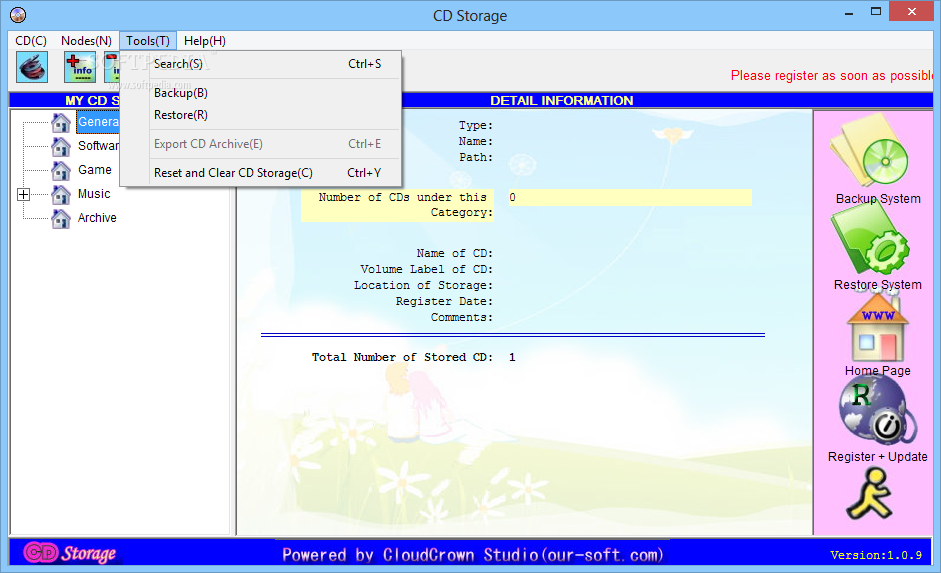Click the Volume Label of CD text
Image resolution: width=941 pixels, height=573 pixels.
(427, 269)
